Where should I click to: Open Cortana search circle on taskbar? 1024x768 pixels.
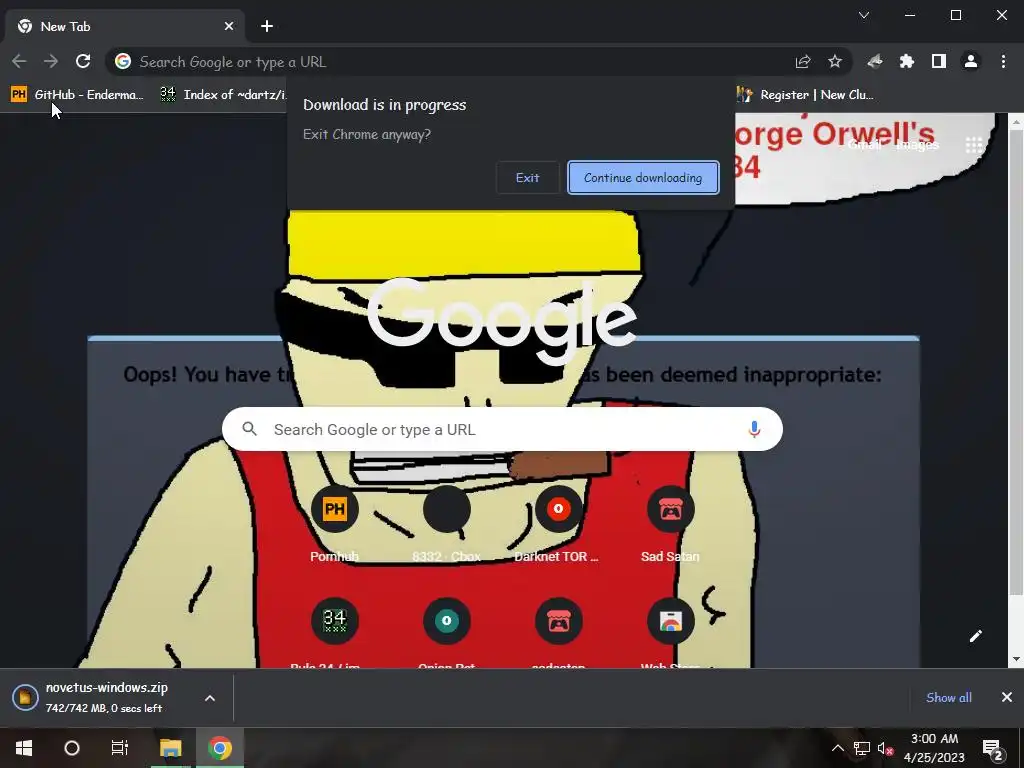tap(72, 748)
